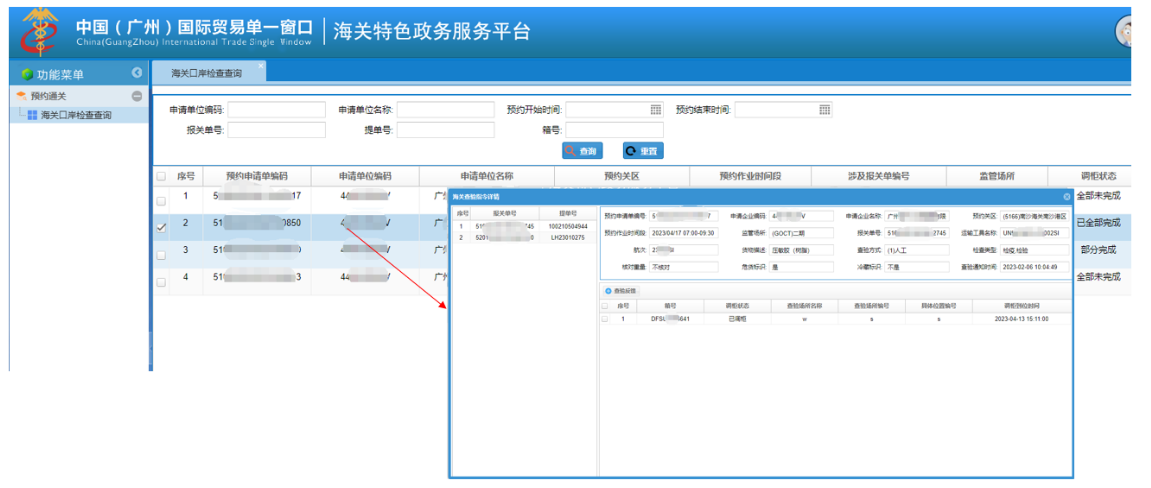Check the checkbox for row 1
Screen dimensions: 1151x488
(161, 201)
